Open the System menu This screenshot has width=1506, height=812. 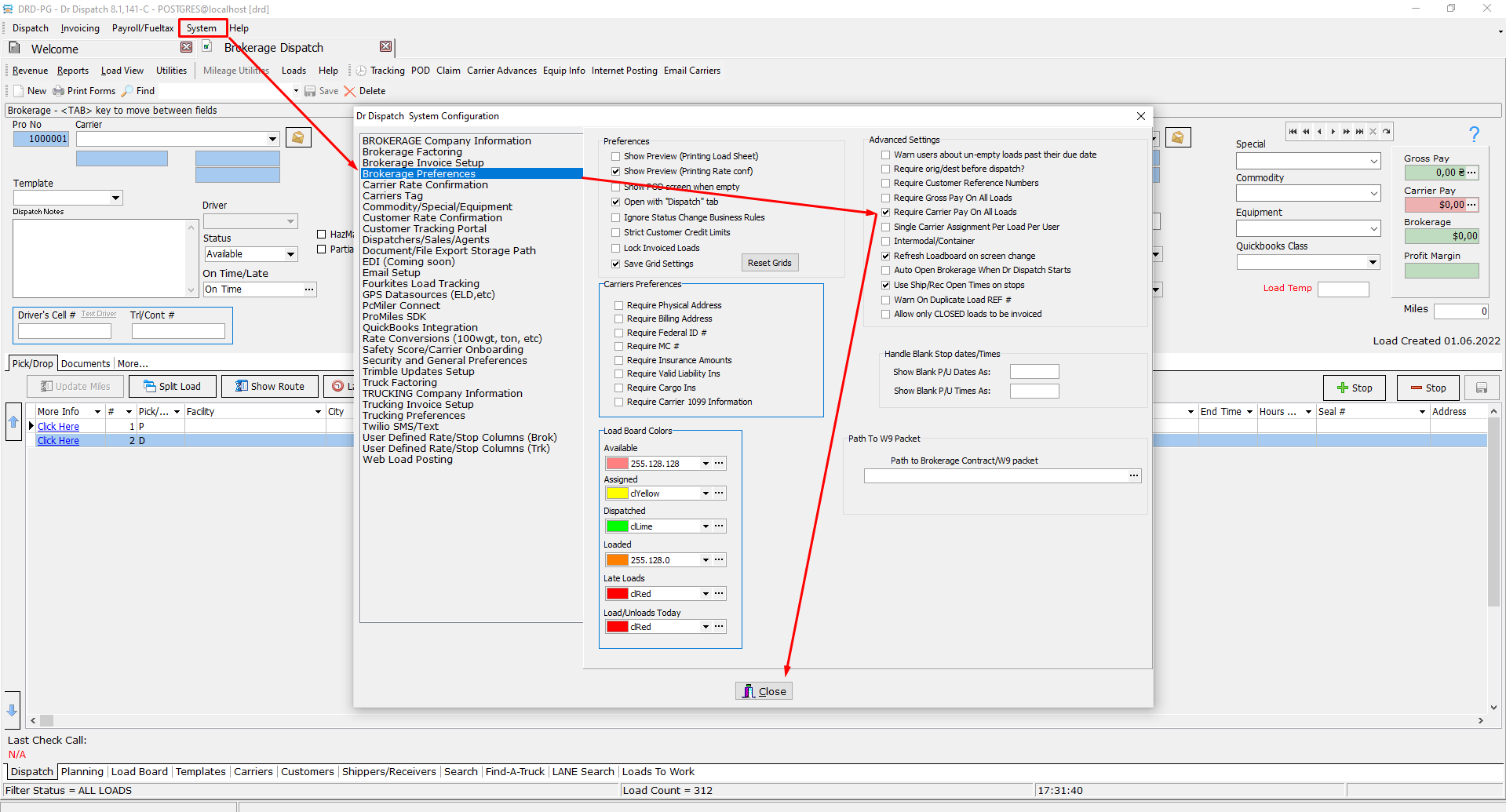click(202, 28)
